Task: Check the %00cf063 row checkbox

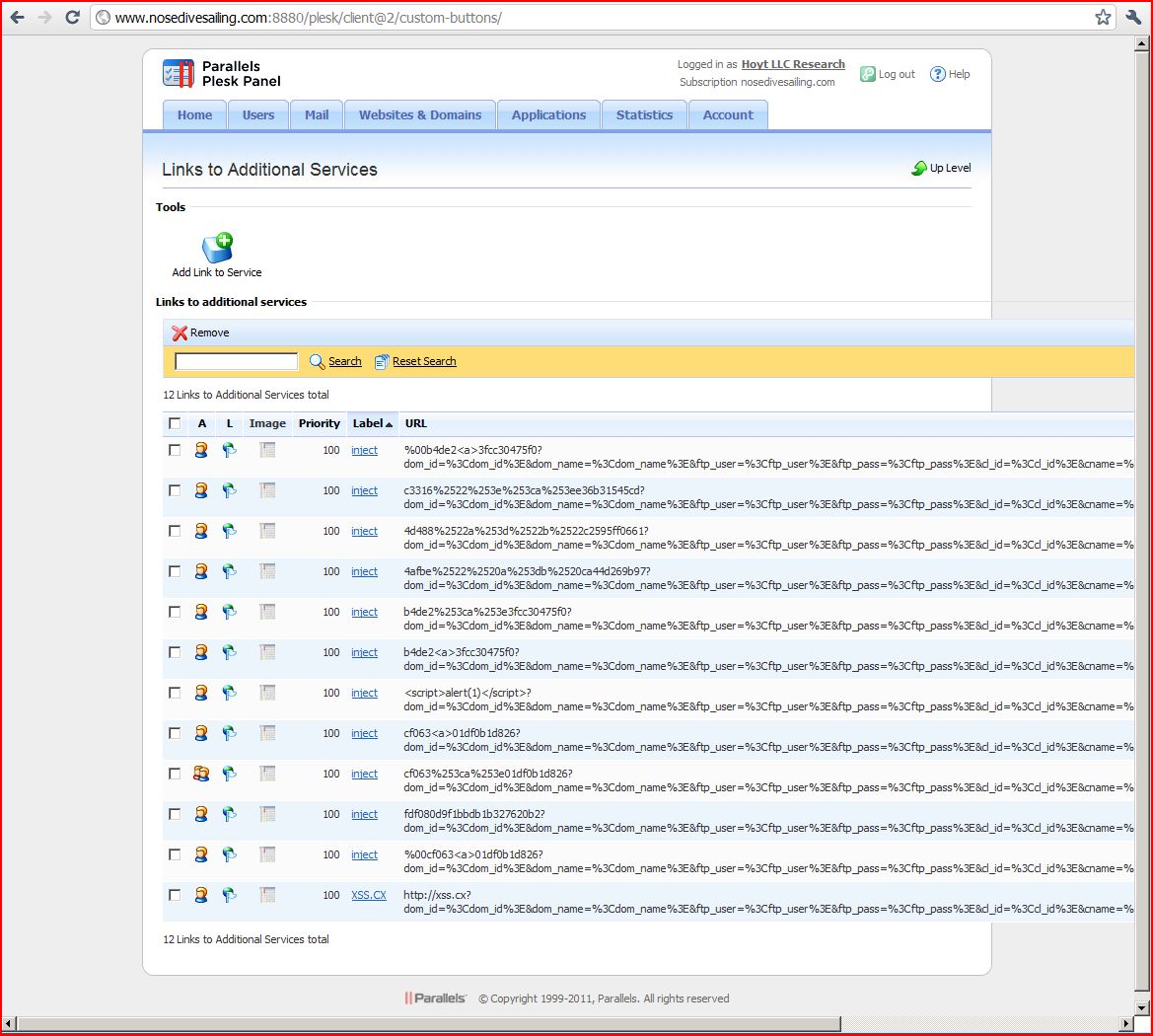Action: click(x=175, y=854)
